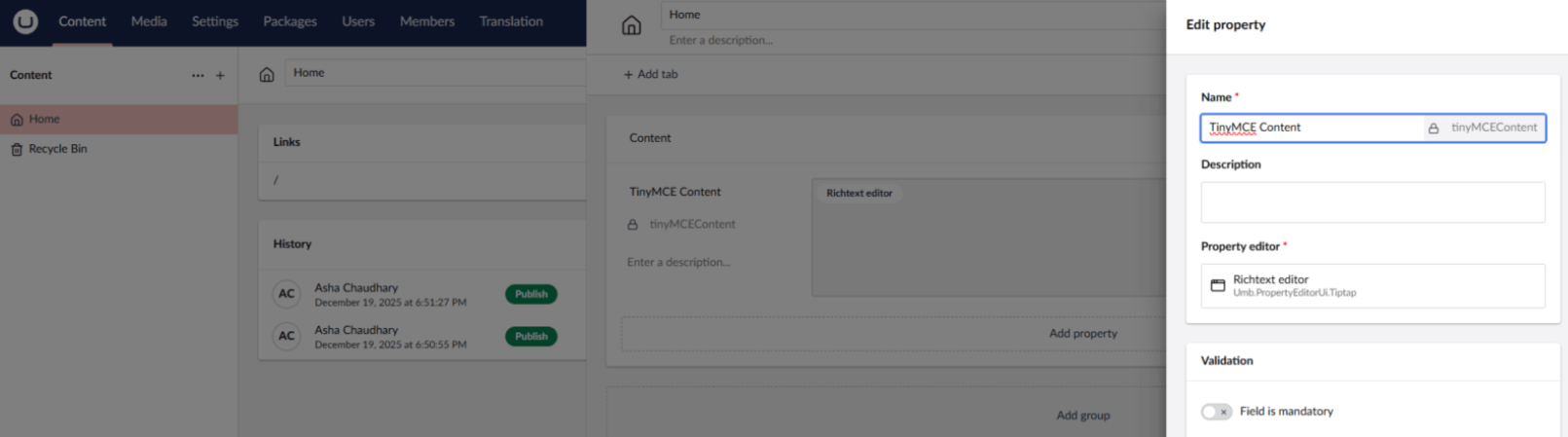Viewport: 1568px width, 437px height.
Task: Open the Users section tab
Action: (x=358, y=21)
